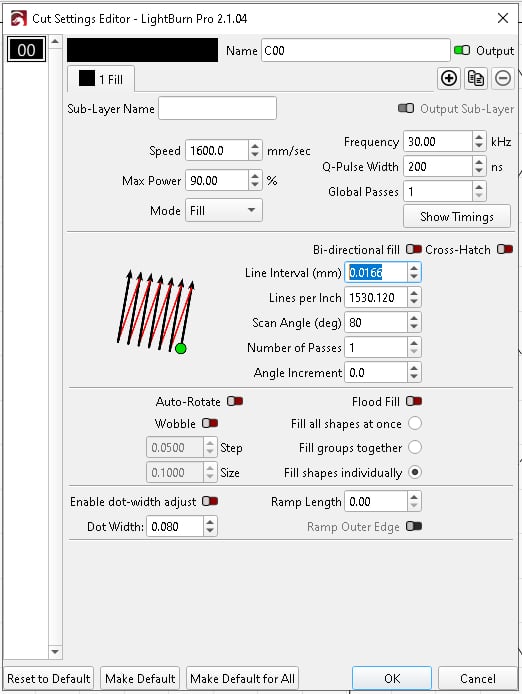Click the scroll-up arrow of layer list
522x694 pixels.
pos(55,42)
